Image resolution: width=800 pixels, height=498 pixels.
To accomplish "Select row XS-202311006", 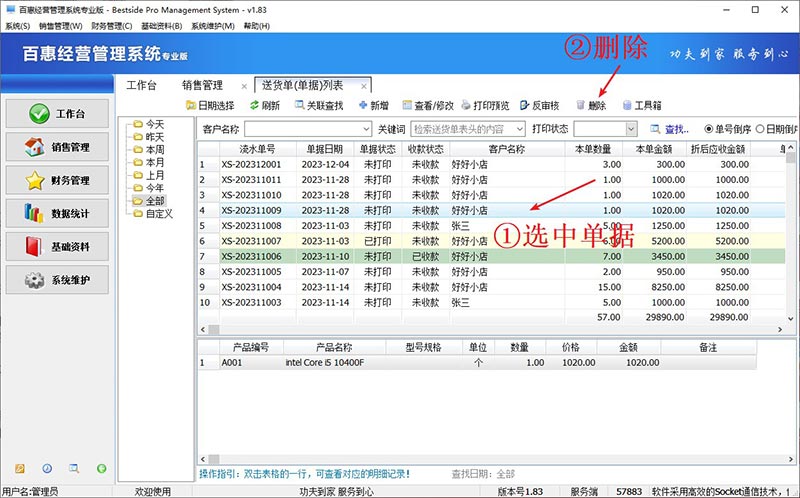I will tap(491, 256).
